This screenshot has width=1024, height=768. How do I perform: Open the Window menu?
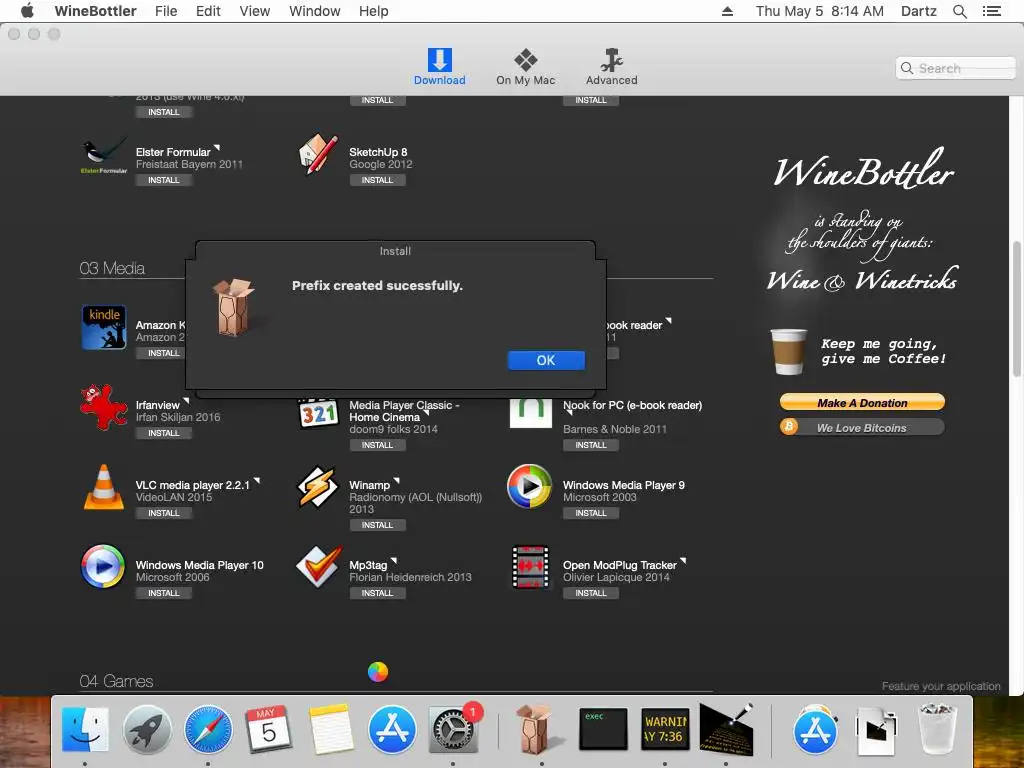pos(315,11)
